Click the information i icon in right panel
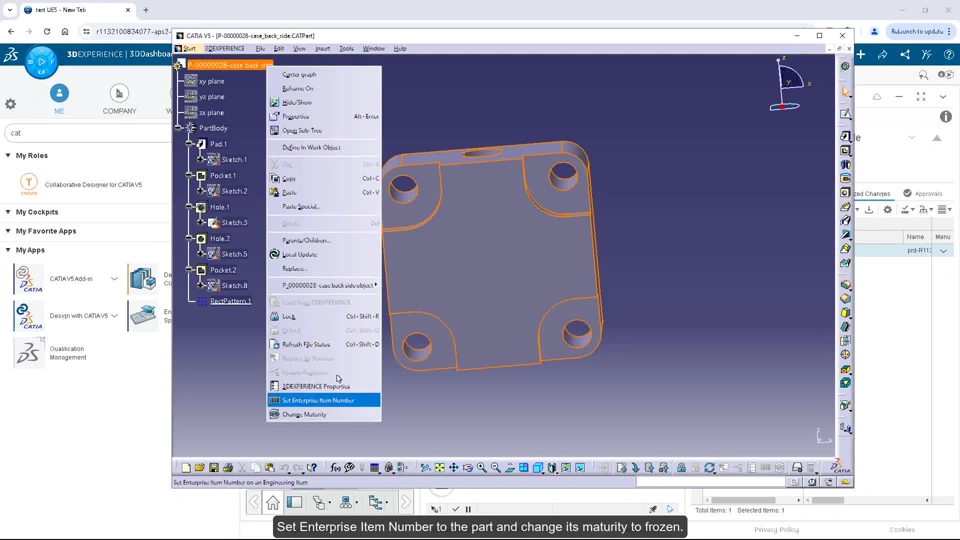 click(x=946, y=116)
